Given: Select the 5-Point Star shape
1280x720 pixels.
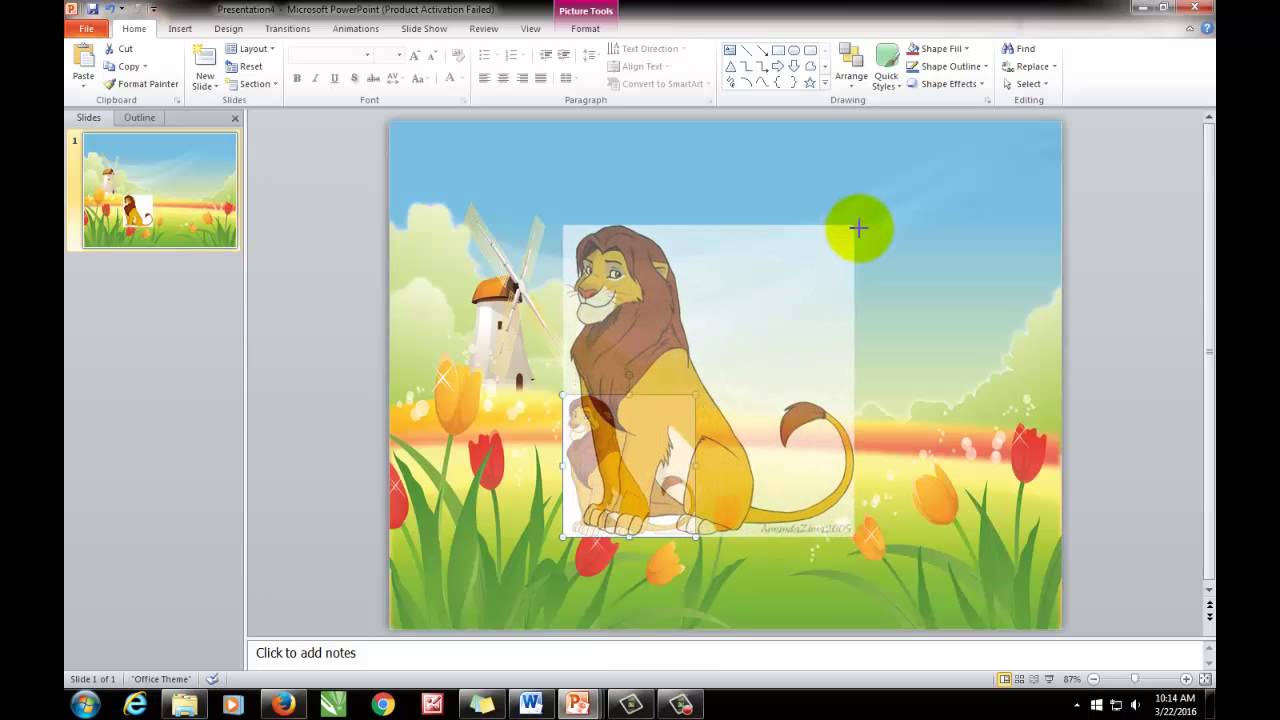Looking at the screenshot, I should (x=810, y=82).
